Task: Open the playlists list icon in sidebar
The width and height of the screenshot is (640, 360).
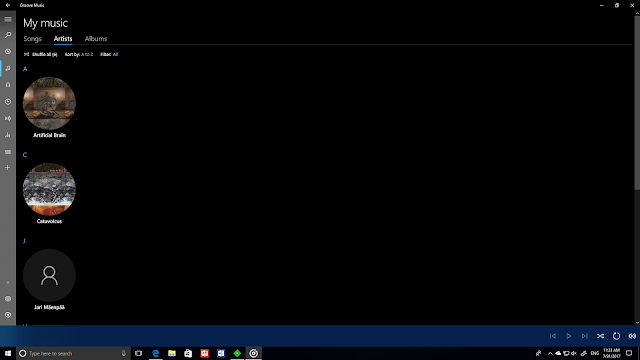Action: [8, 152]
